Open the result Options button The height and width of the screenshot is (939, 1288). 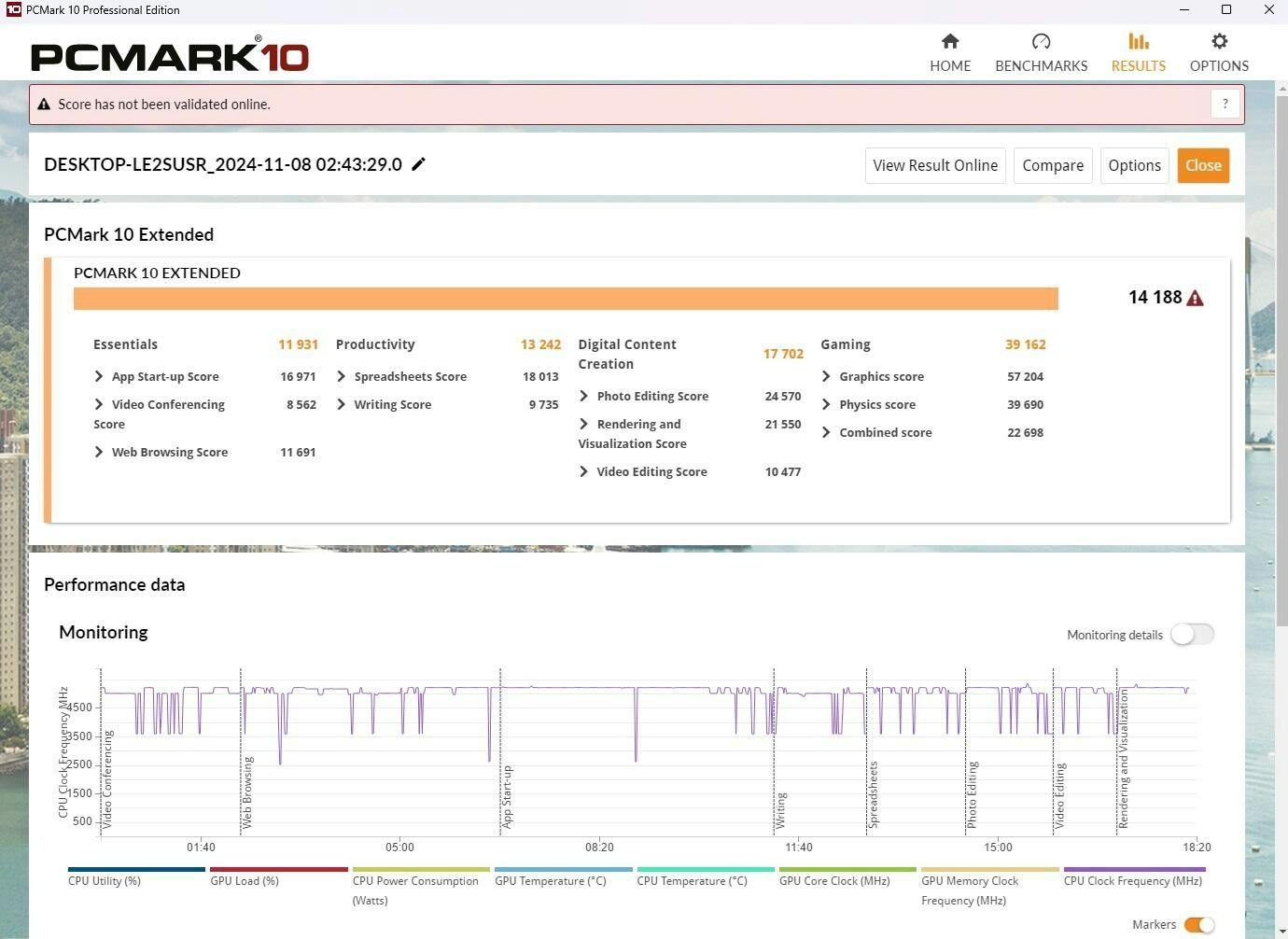coord(1134,165)
